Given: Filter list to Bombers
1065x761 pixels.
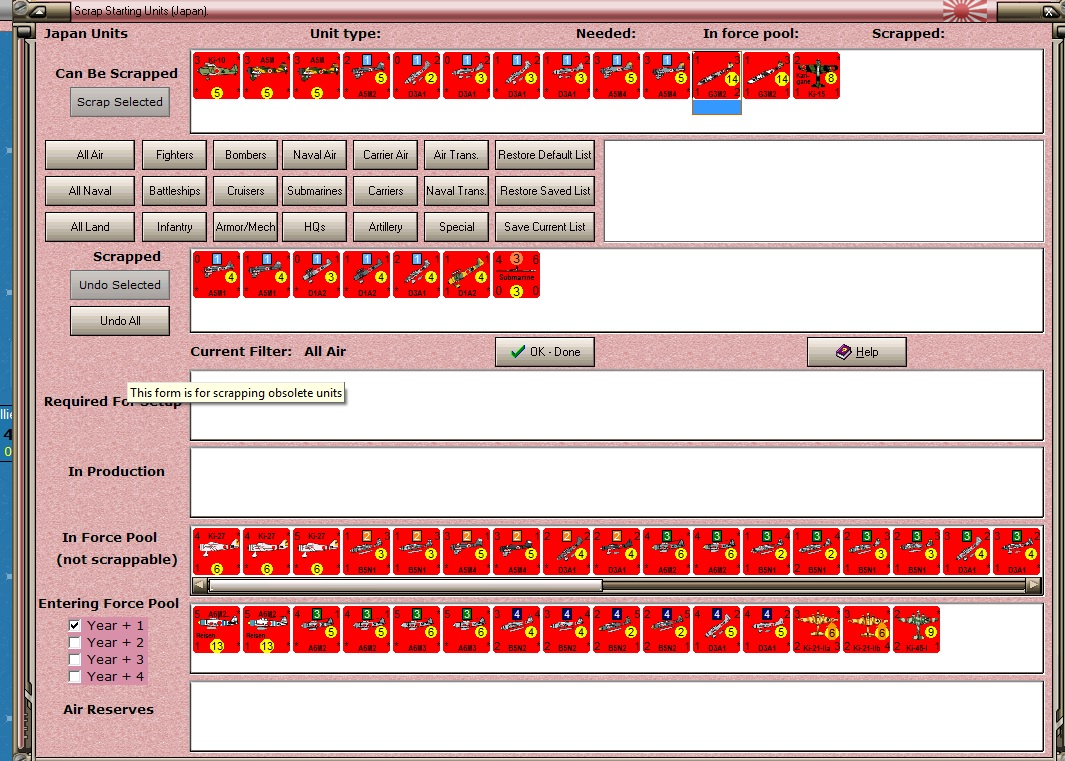Looking at the screenshot, I should [245, 155].
